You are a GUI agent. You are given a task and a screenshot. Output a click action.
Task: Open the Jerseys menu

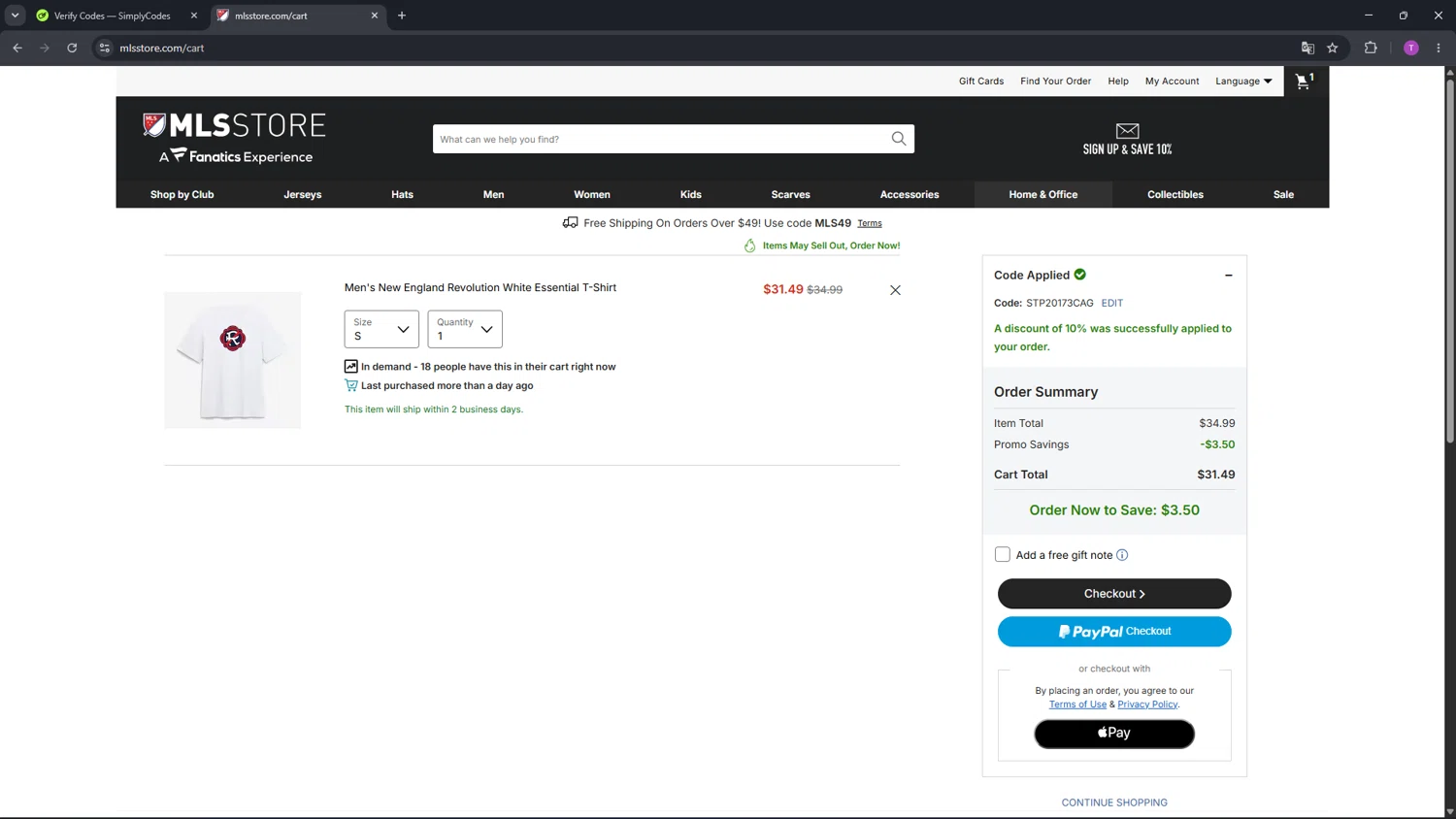coord(302,194)
